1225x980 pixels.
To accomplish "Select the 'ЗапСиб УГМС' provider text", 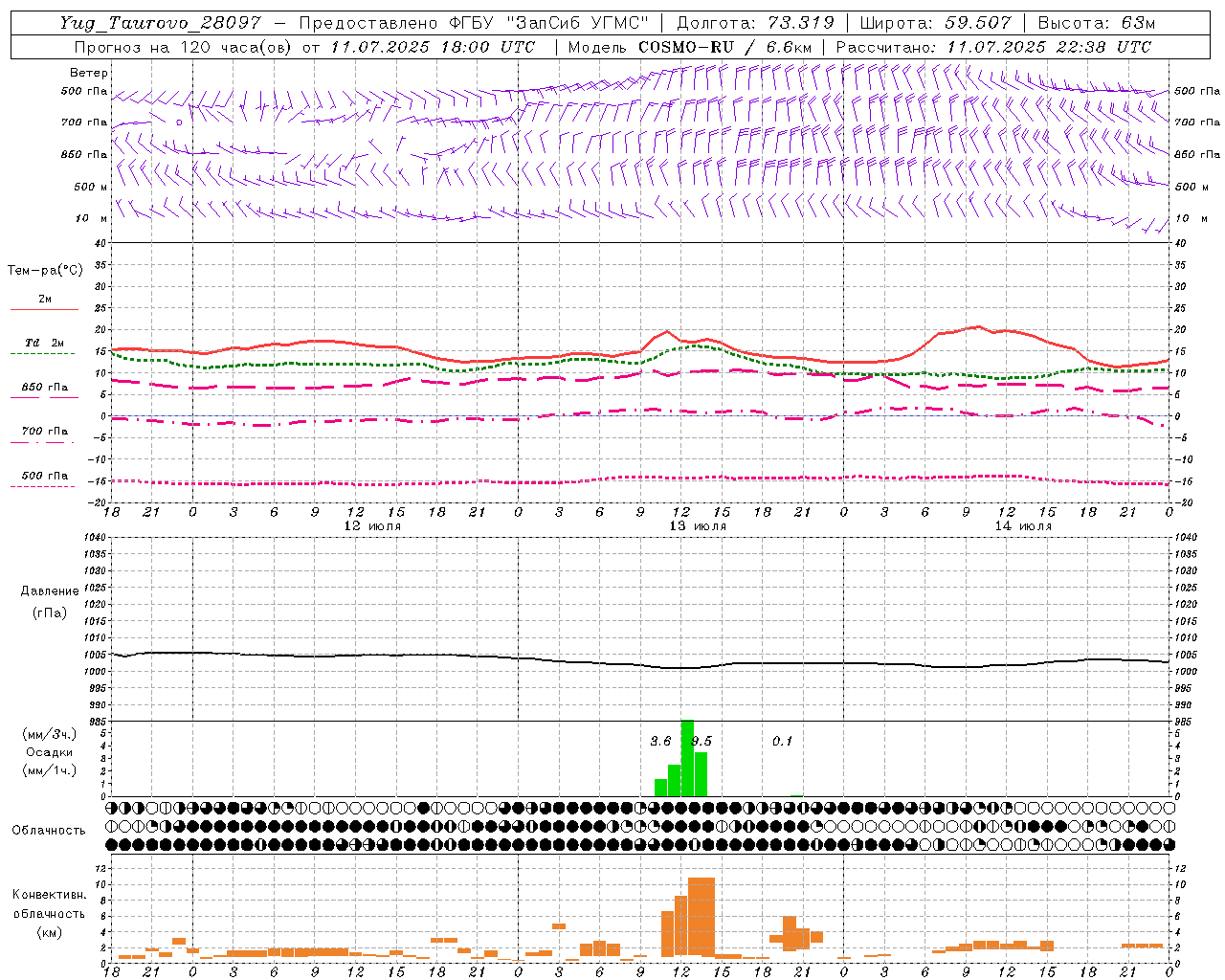I will (x=577, y=23).
